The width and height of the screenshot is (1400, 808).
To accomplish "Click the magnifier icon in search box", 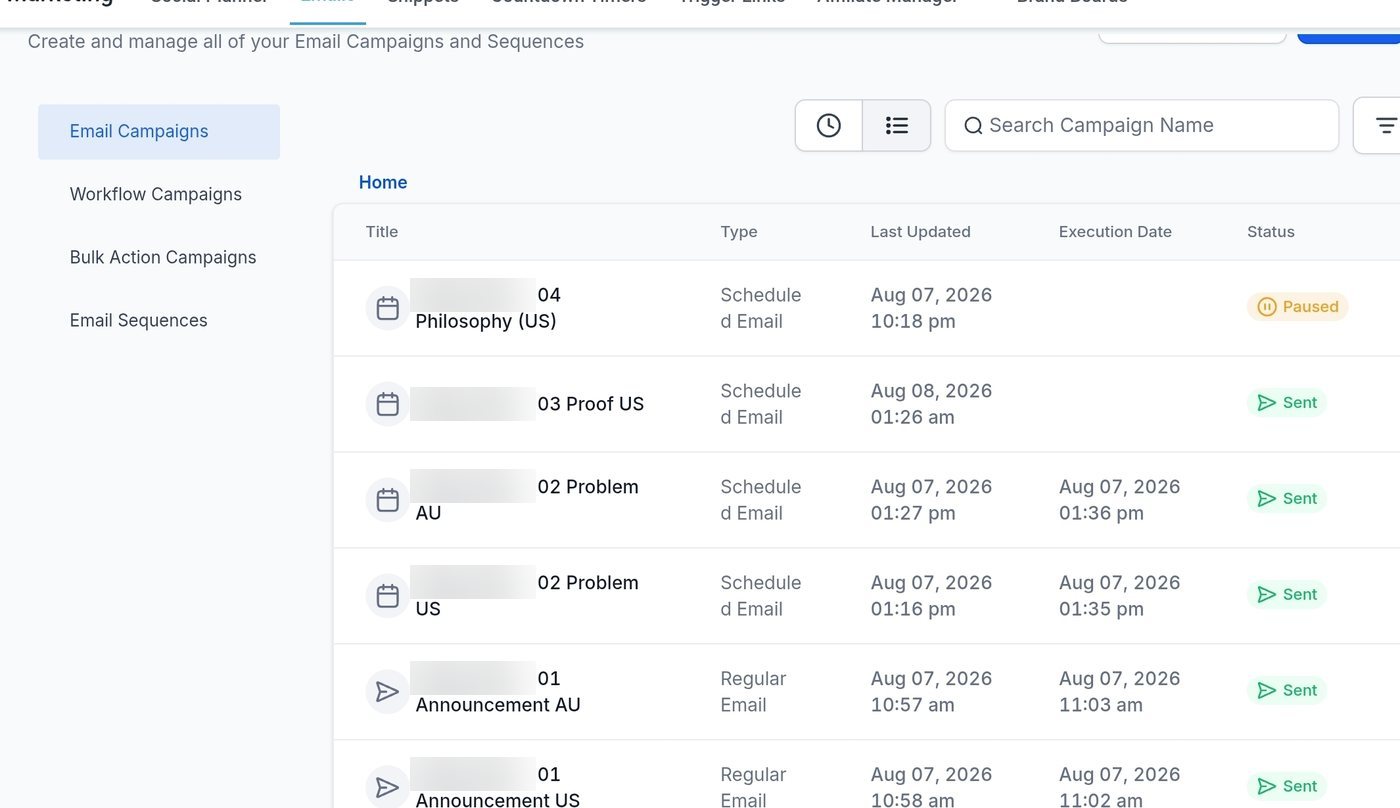I will pyautogui.click(x=973, y=126).
